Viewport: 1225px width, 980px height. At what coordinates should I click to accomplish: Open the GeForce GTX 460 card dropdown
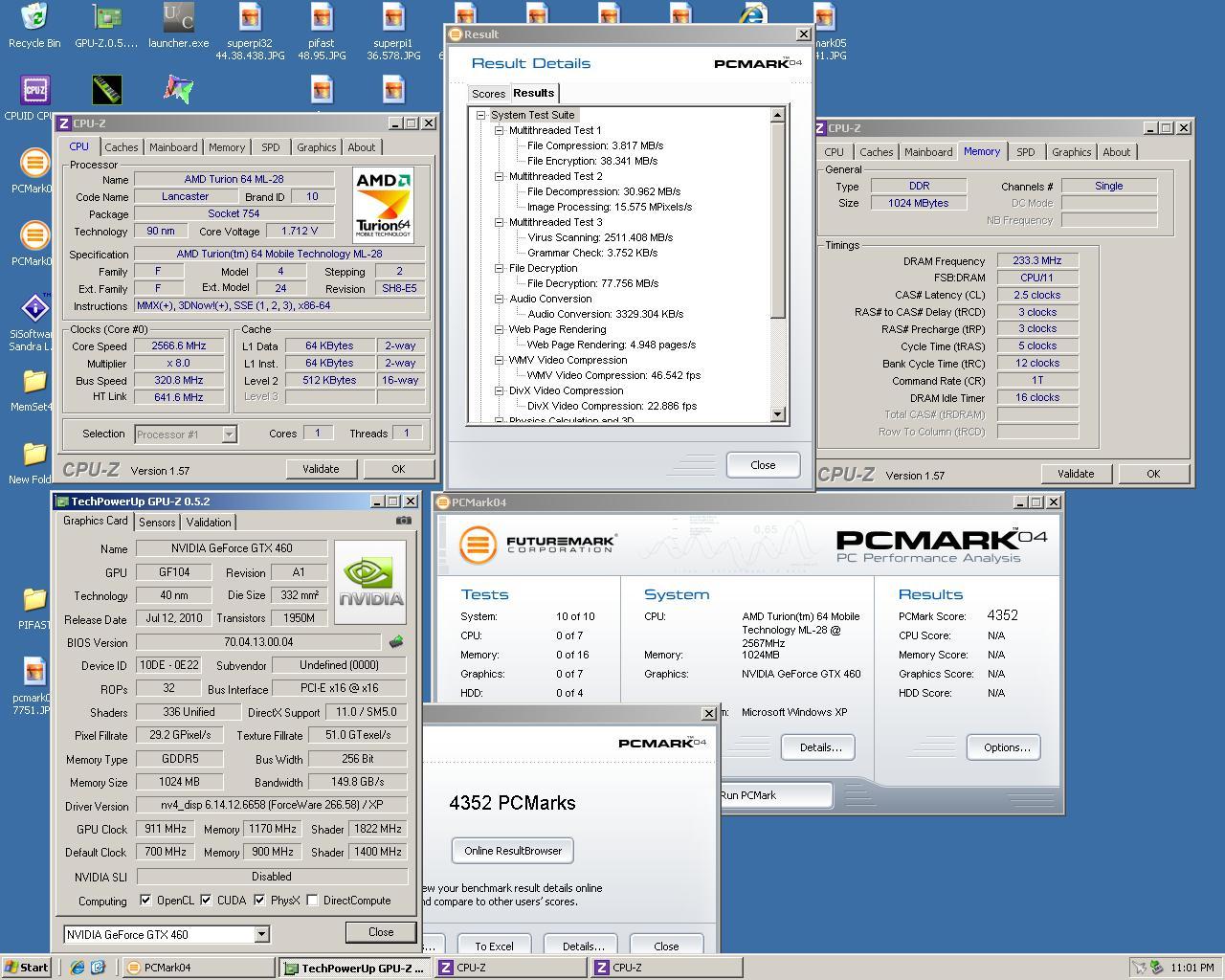261,935
